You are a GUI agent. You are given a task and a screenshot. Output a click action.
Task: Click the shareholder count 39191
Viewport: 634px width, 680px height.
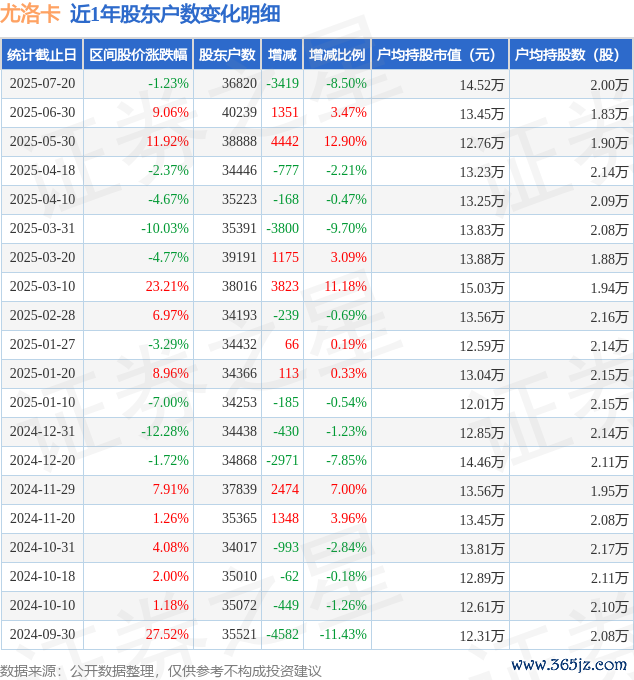click(239, 257)
